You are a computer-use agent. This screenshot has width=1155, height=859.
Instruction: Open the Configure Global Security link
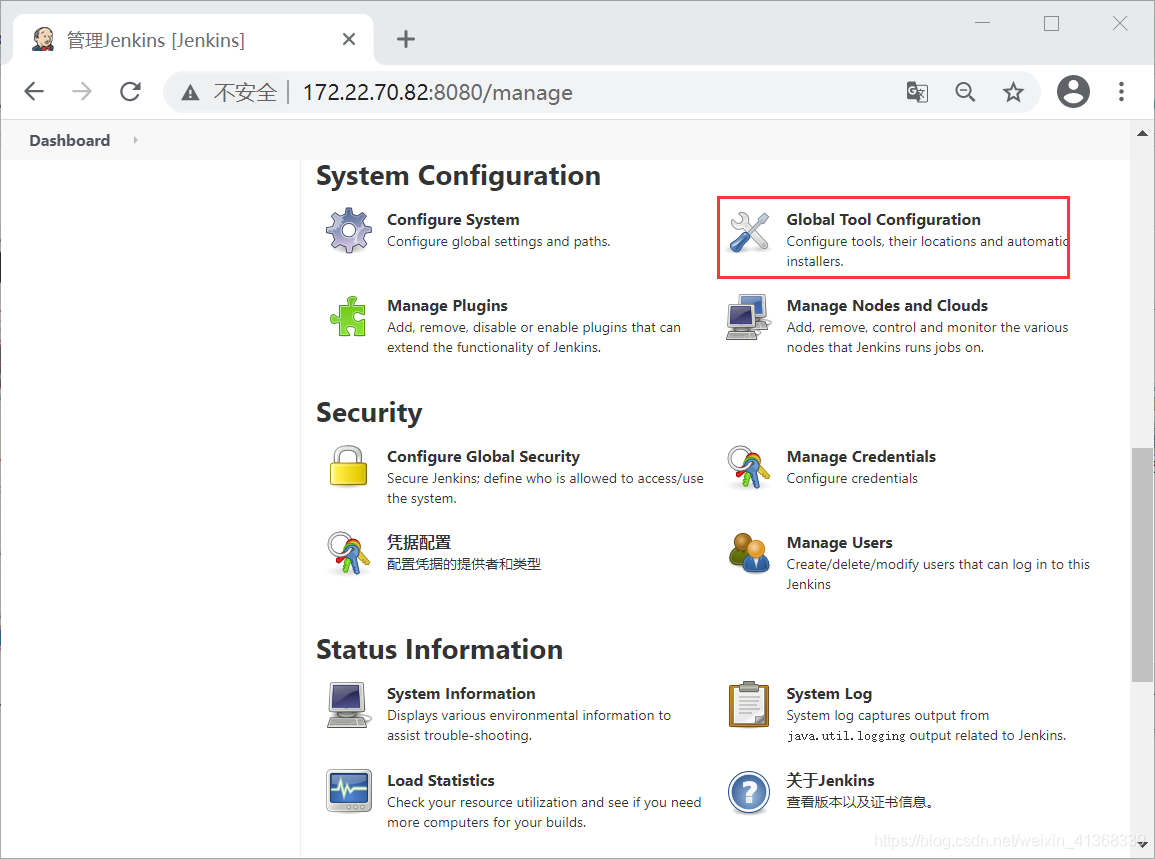point(483,457)
